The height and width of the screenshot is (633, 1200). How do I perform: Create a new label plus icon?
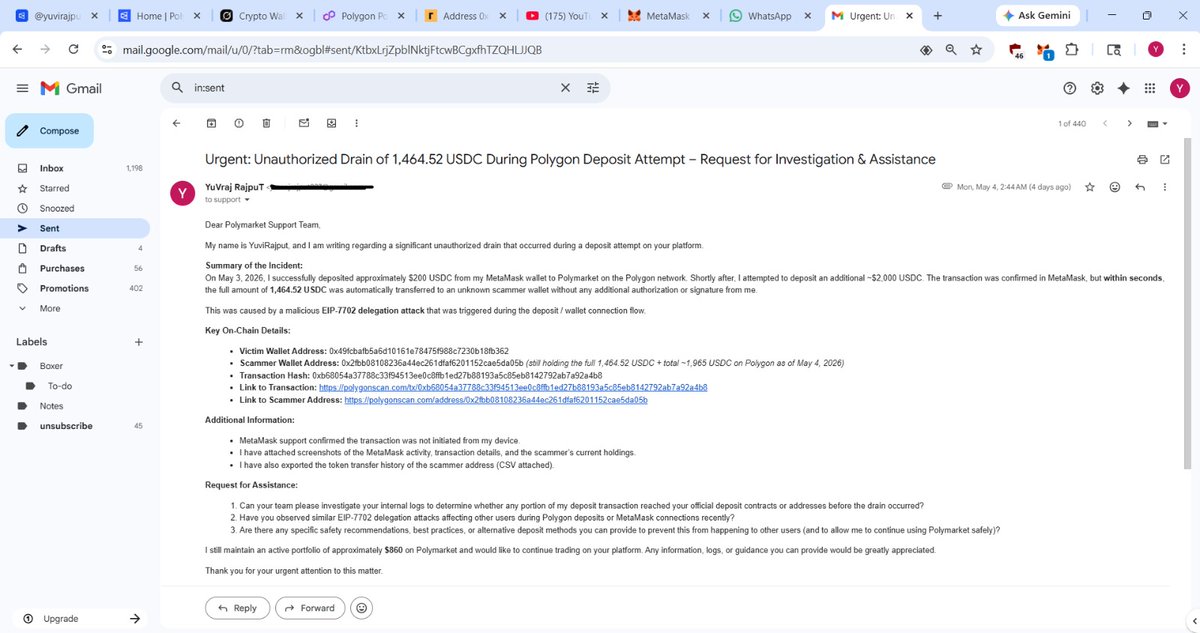(x=138, y=342)
